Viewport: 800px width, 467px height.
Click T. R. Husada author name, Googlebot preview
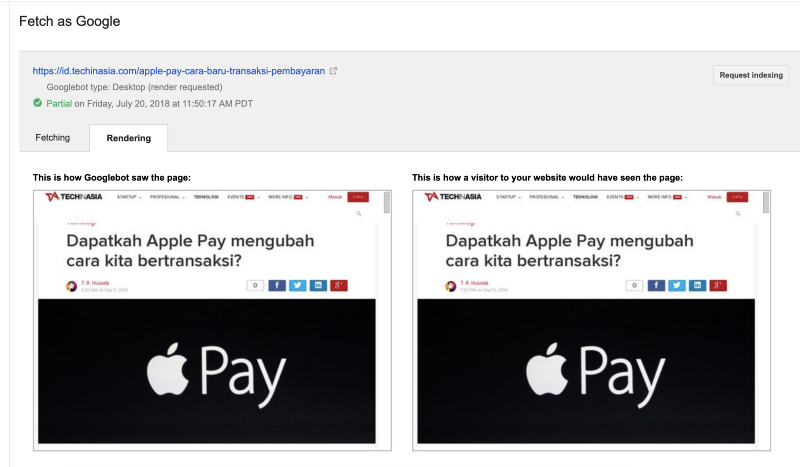click(95, 283)
